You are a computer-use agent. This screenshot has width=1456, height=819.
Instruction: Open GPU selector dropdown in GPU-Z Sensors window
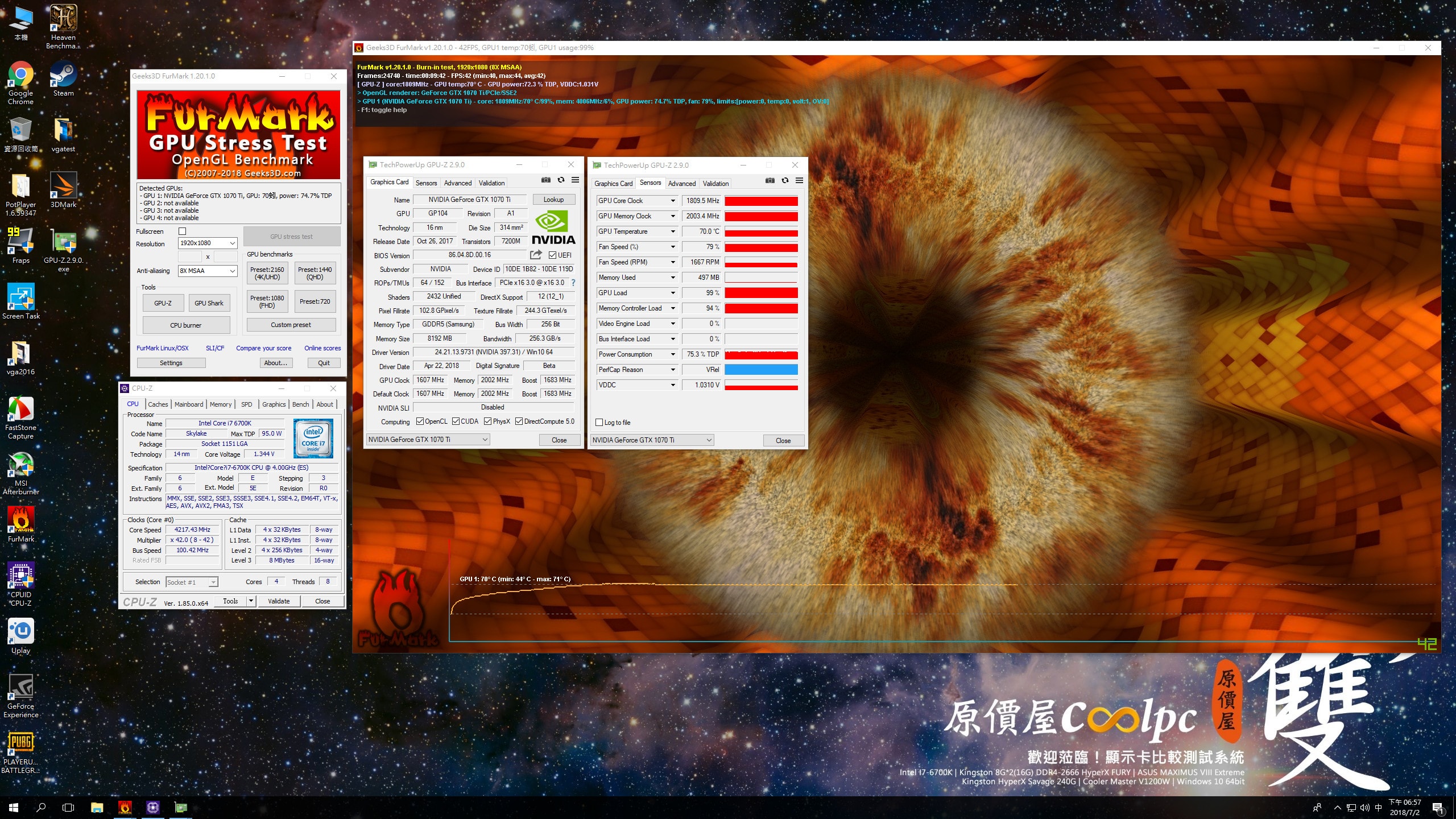click(x=652, y=440)
